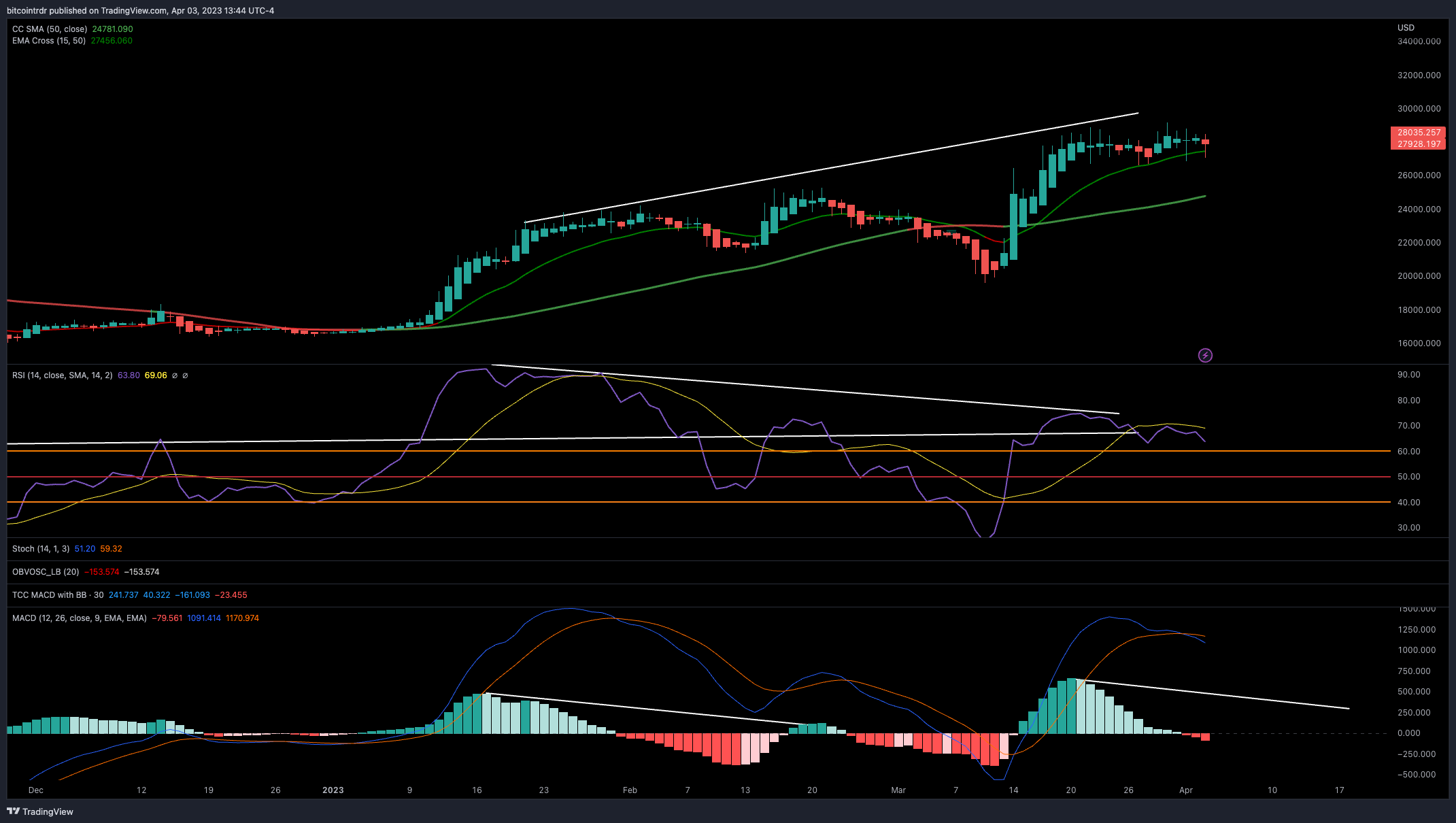1456x823 pixels.
Task: Click the RSI axis label 30.00
Action: coord(1408,528)
